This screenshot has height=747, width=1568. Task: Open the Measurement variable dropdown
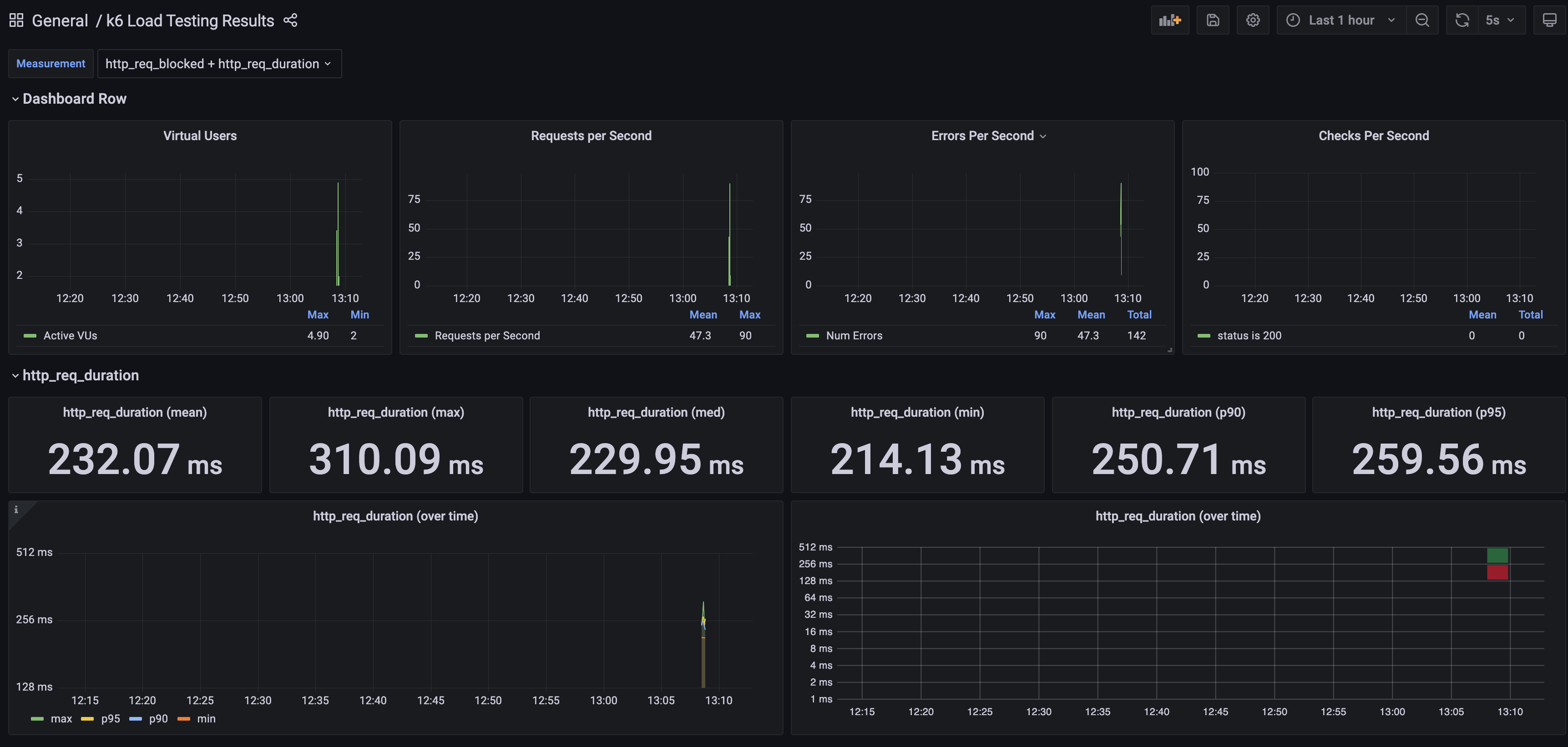coord(218,63)
